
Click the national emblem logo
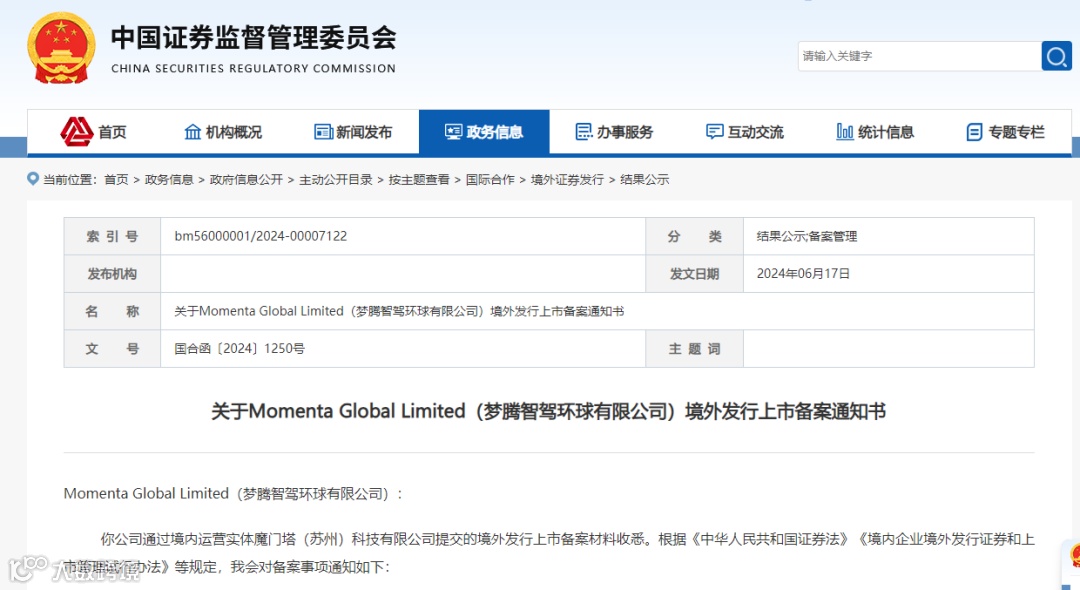(x=61, y=48)
